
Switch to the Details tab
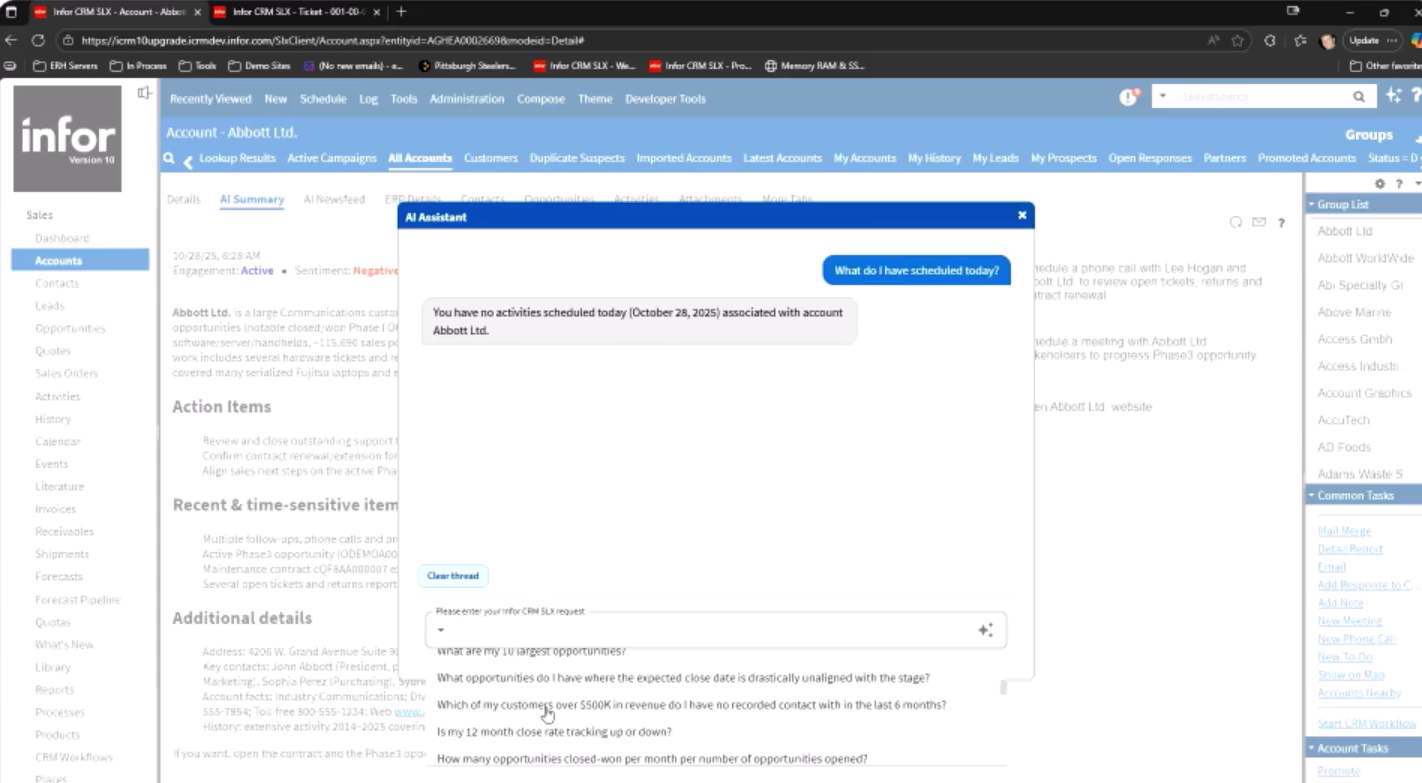(184, 200)
